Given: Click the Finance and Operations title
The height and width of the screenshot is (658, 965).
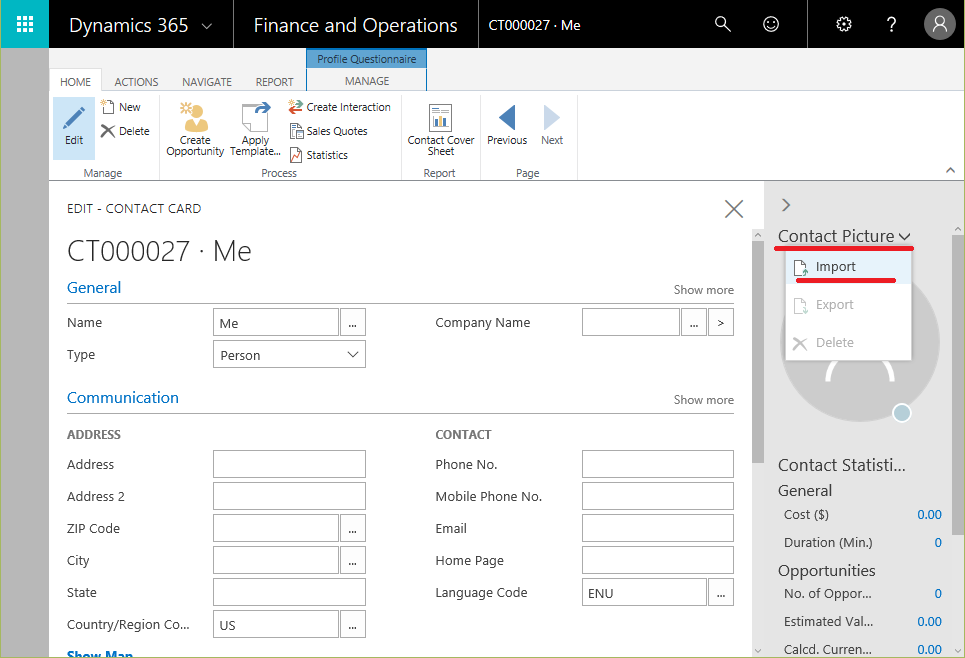Looking at the screenshot, I should pos(356,25).
